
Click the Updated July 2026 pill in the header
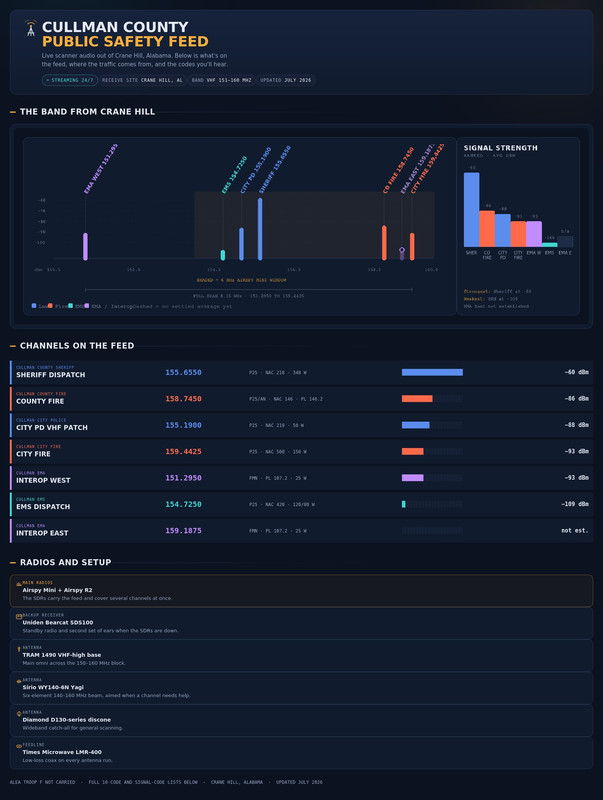click(285, 80)
